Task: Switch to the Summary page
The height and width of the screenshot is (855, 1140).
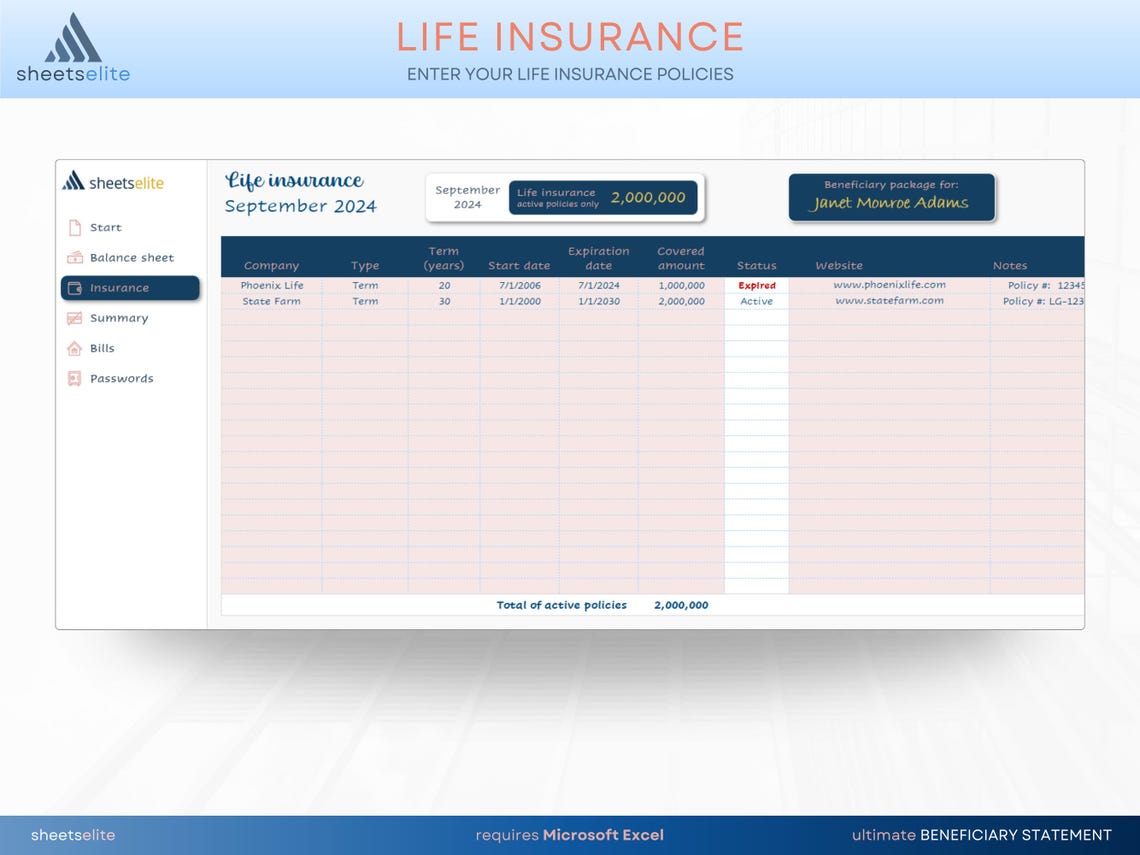Action: pyautogui.click(x=120, y=317)
